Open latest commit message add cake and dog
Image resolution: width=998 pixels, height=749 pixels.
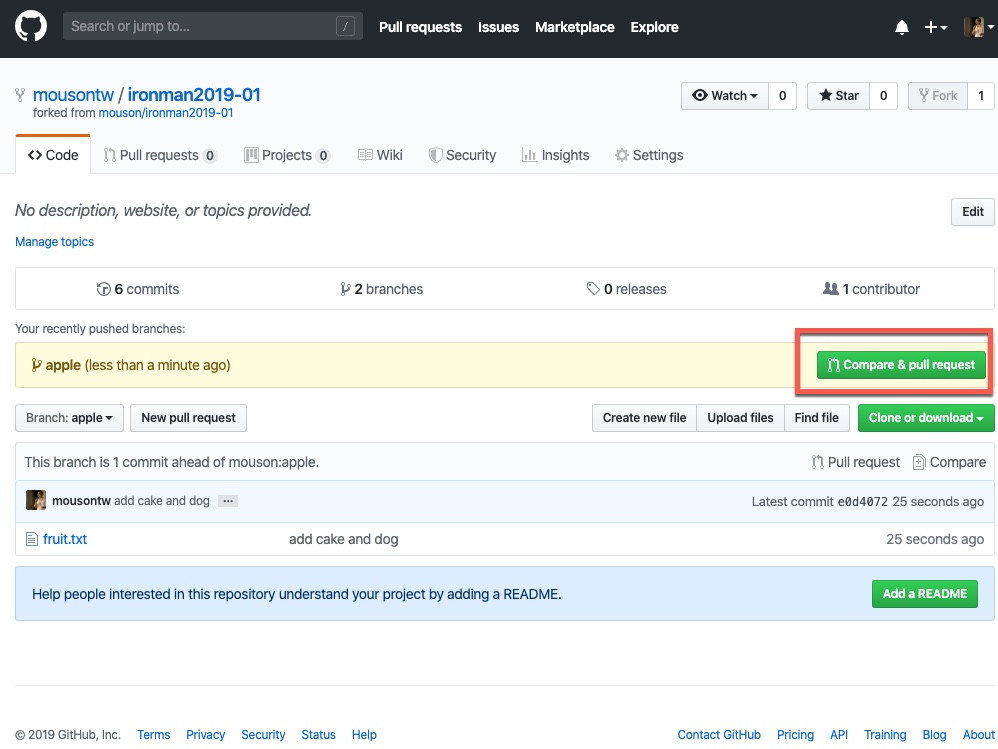pyautogui.click(x=162, y=501)
